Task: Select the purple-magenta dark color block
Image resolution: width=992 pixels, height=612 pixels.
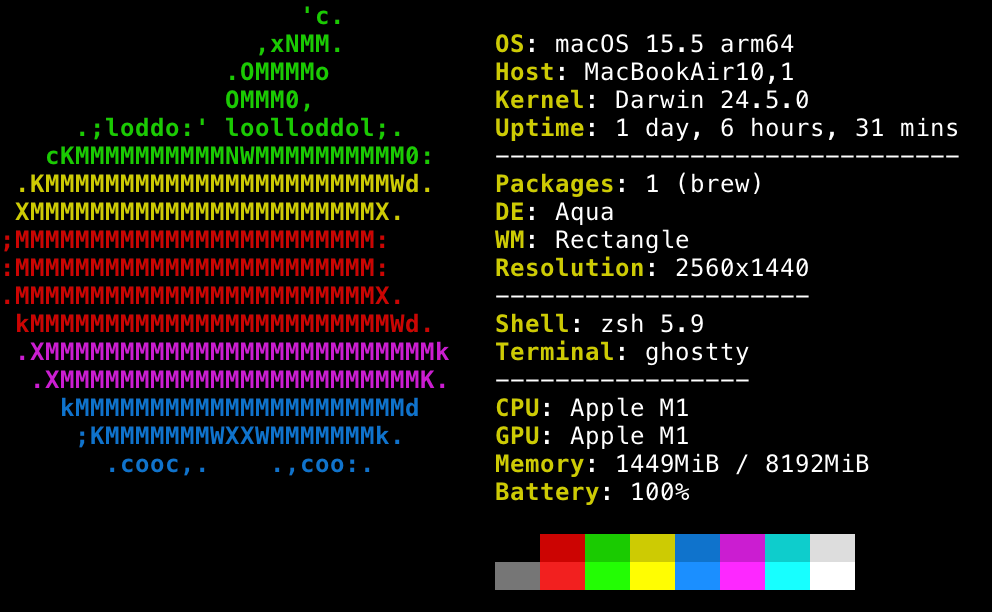Action: click(742, 548)
